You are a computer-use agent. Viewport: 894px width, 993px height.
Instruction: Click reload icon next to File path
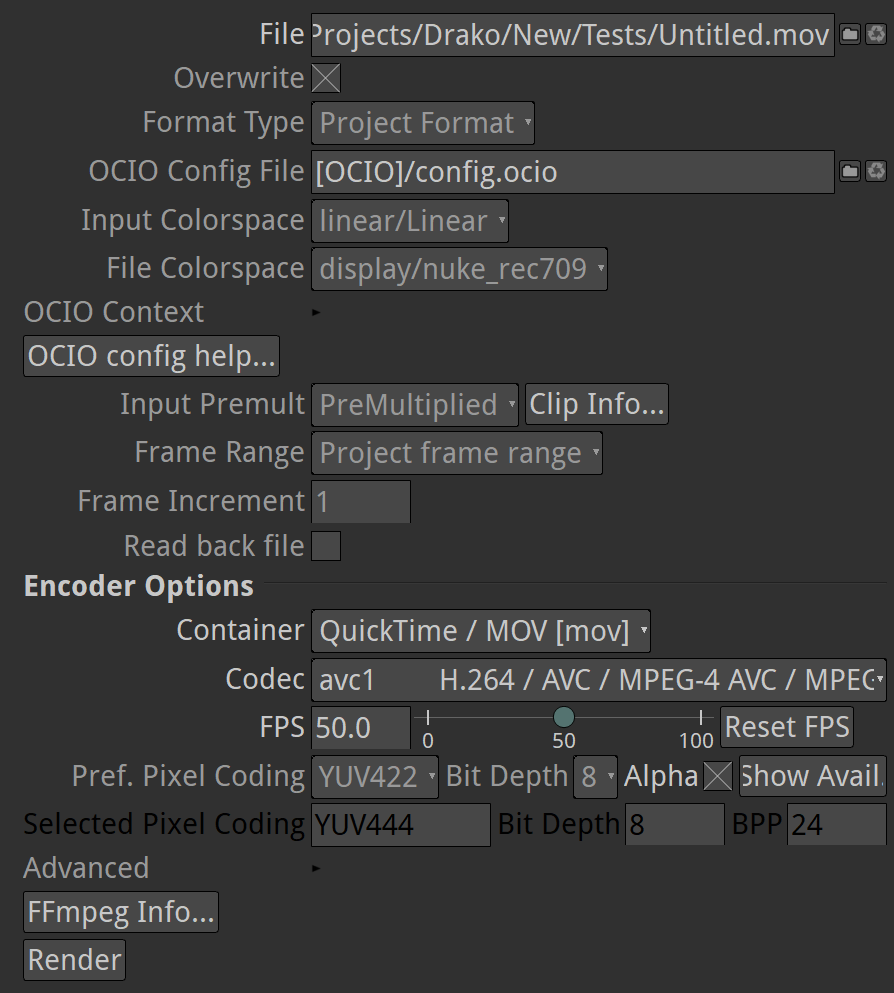[x=876, y=34]
